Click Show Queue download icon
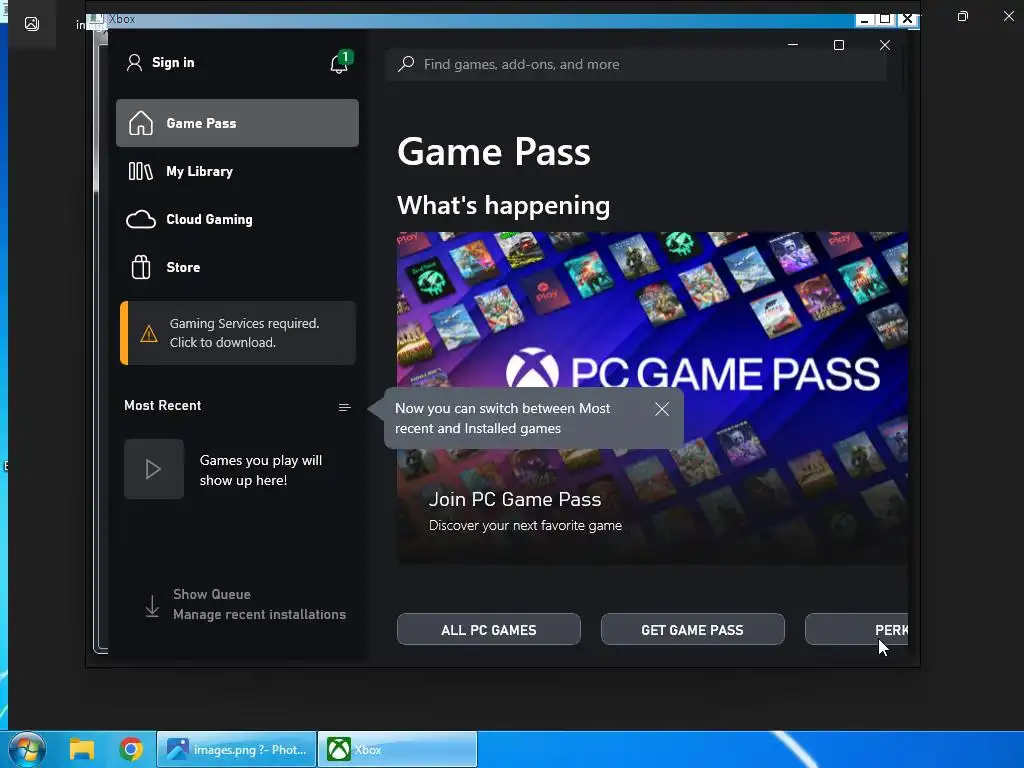The height and width of the screenshot is (768, 1024). pos(152,605)
